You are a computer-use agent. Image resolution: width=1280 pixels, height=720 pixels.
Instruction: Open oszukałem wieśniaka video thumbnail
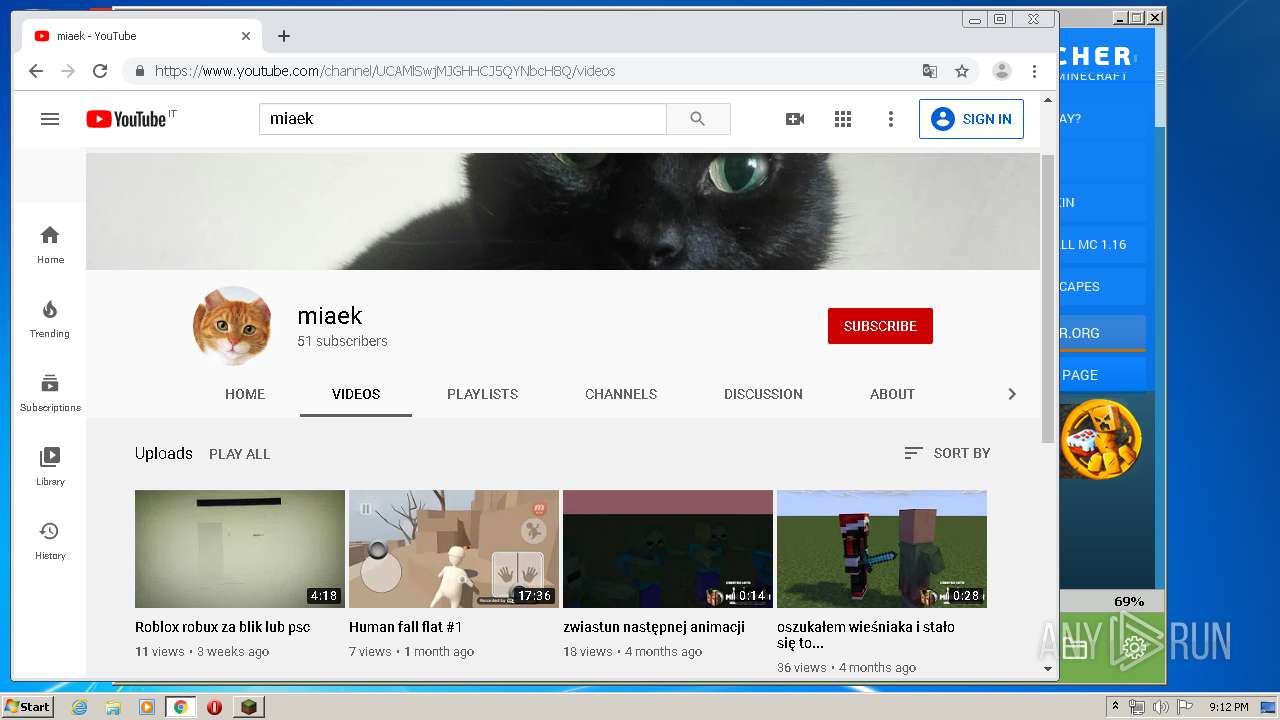click(882, 549)
